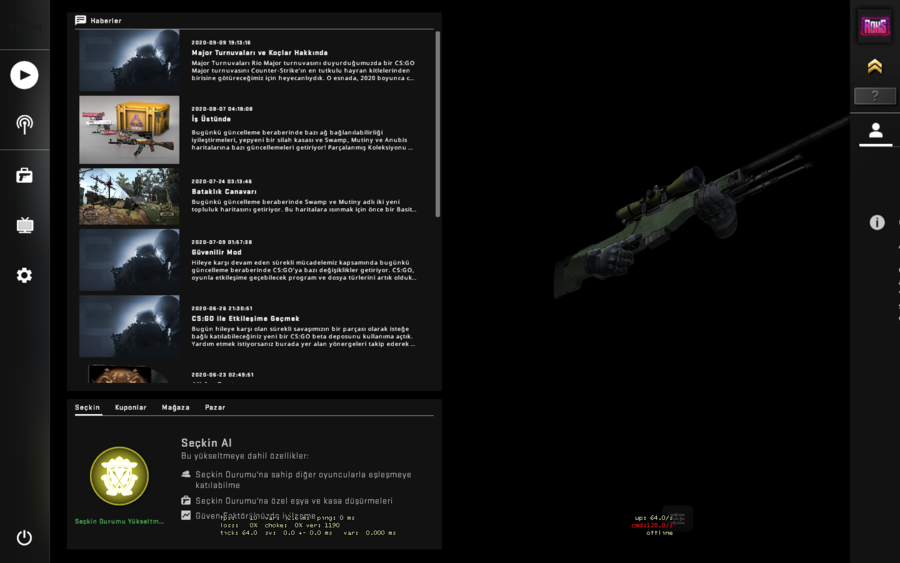Click the item drop case icon in feature list
This screenshot has width=900, height=563.
186,500
